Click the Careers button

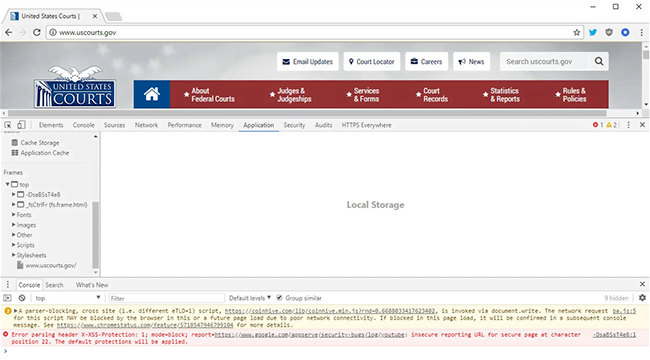point(427,61)
